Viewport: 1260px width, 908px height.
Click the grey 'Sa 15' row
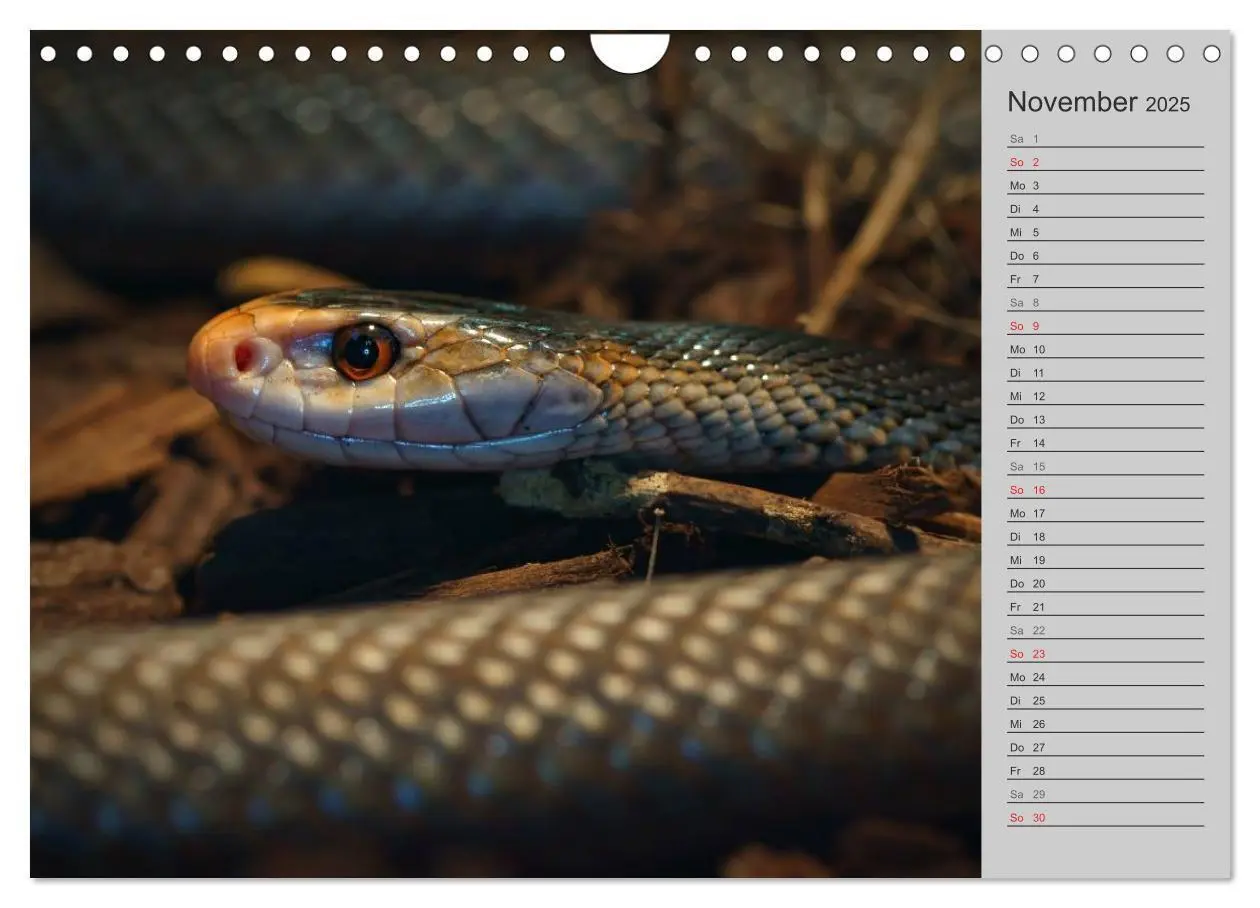click(x=1105, y=466)
